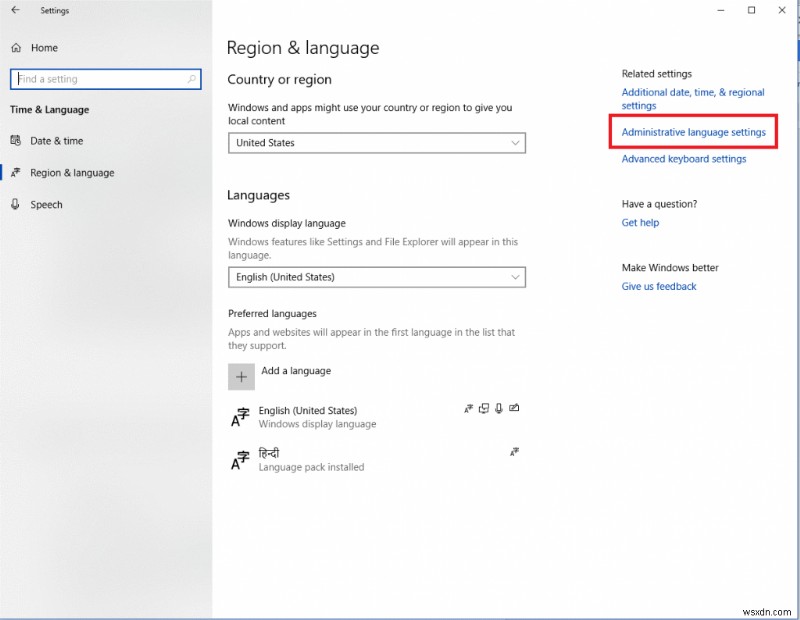The image size is (800, 620).
Task: Open Administrative language settings
Action: pyautogui.click(x=692, y=131)
